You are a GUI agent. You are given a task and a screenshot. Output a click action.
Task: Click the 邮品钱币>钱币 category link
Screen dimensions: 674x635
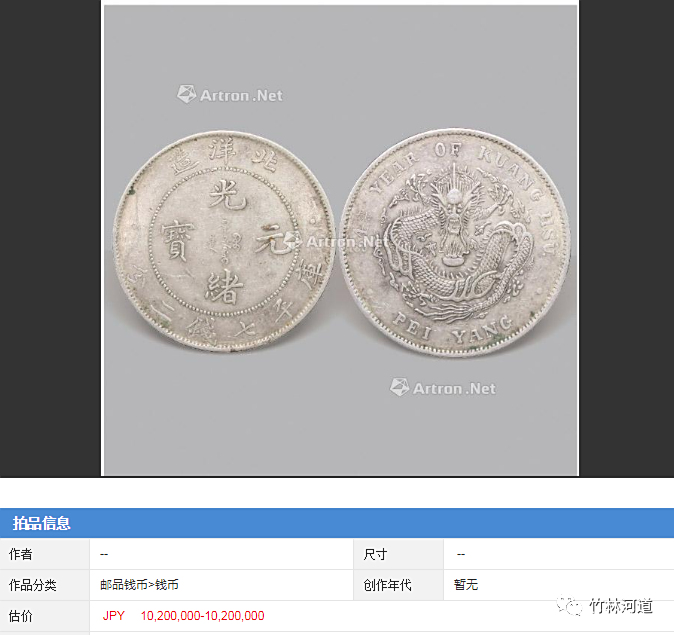coord(139,585)
